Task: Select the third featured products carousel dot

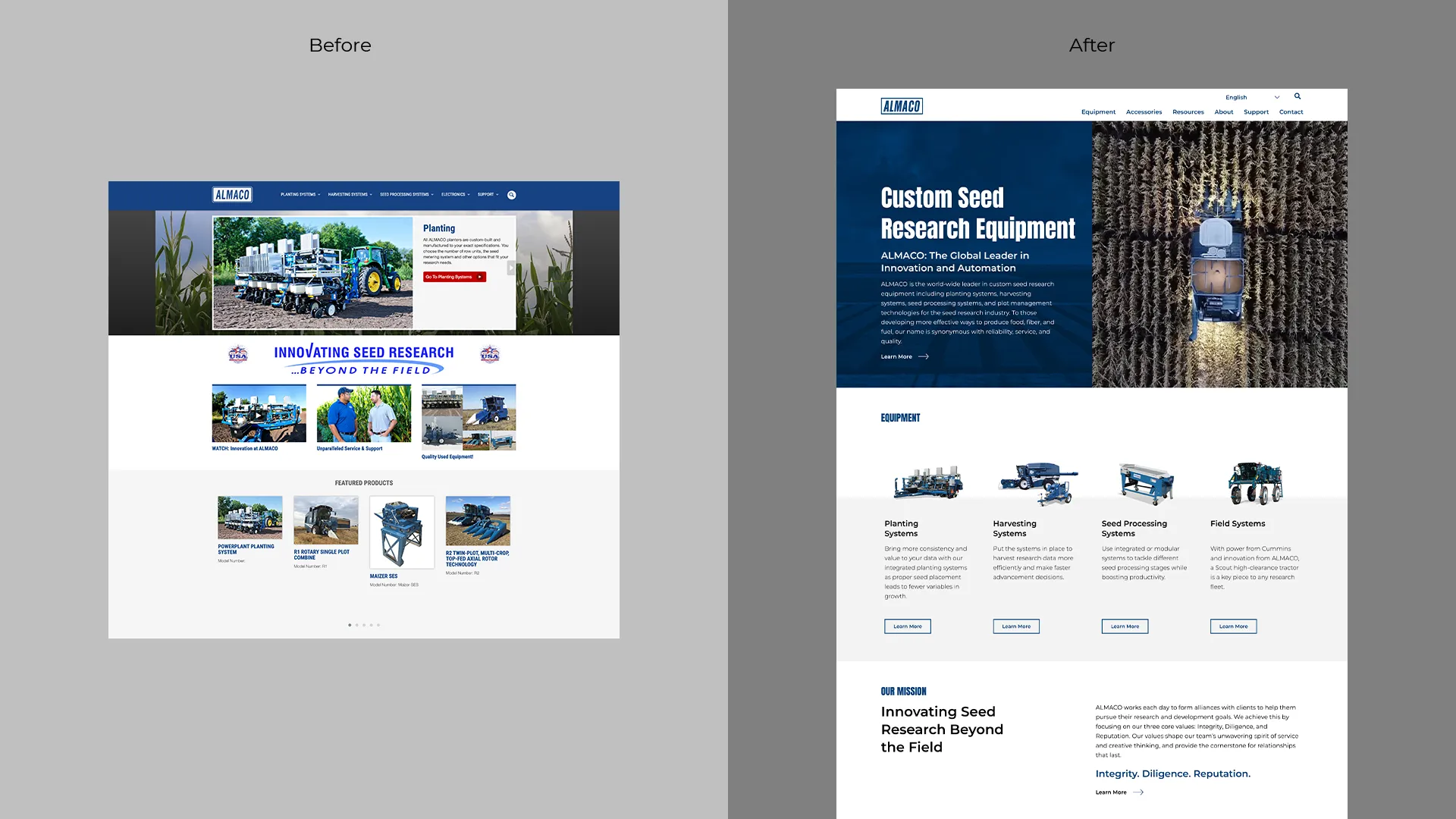Action: tap(364, 625)
